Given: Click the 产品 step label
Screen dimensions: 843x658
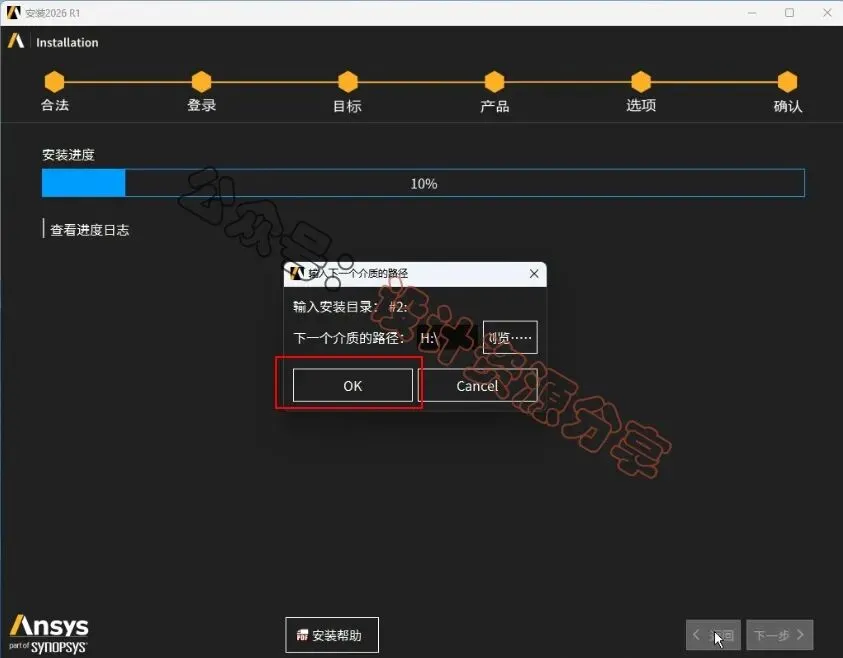Looking at the screenshot, I should coord(495,106).
